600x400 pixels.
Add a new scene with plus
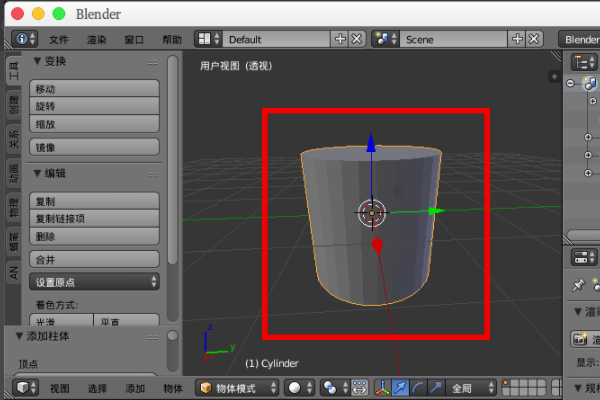pos(517,39)
